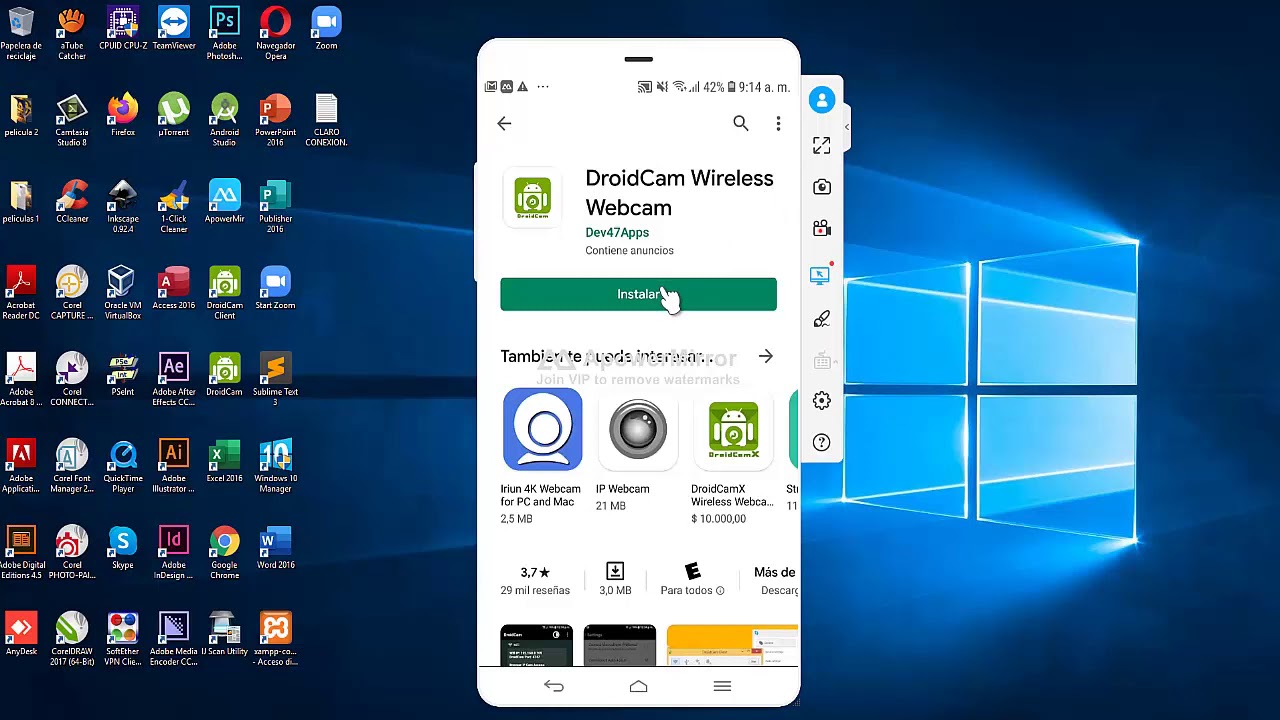Open first app preview screenshot
The width and height of the screenshot is (1280, 720).
point(536,645)
